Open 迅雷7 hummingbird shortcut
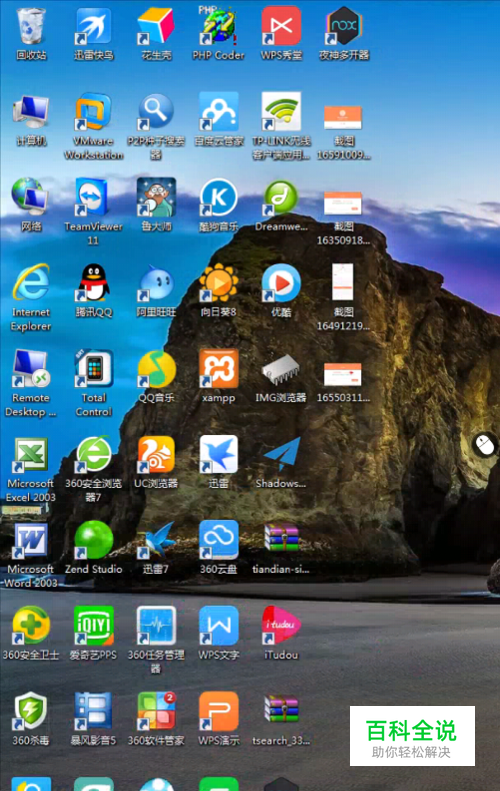 (x=156, y=541)
